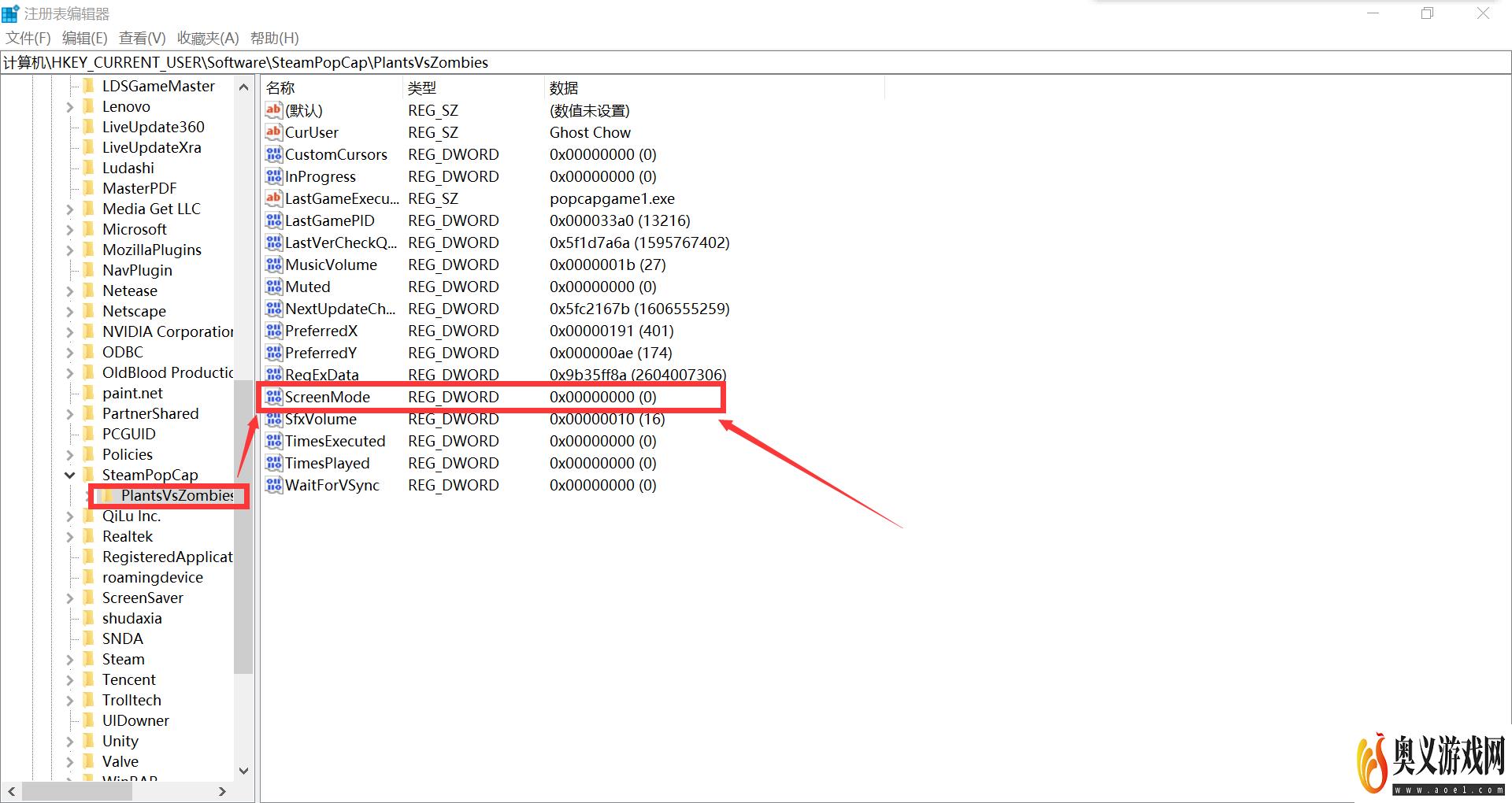Image resolution: width=1512 pixels, height=803 pixels.
Task: Click the Microsoft folder icon
Action: [x=89, y=229]
